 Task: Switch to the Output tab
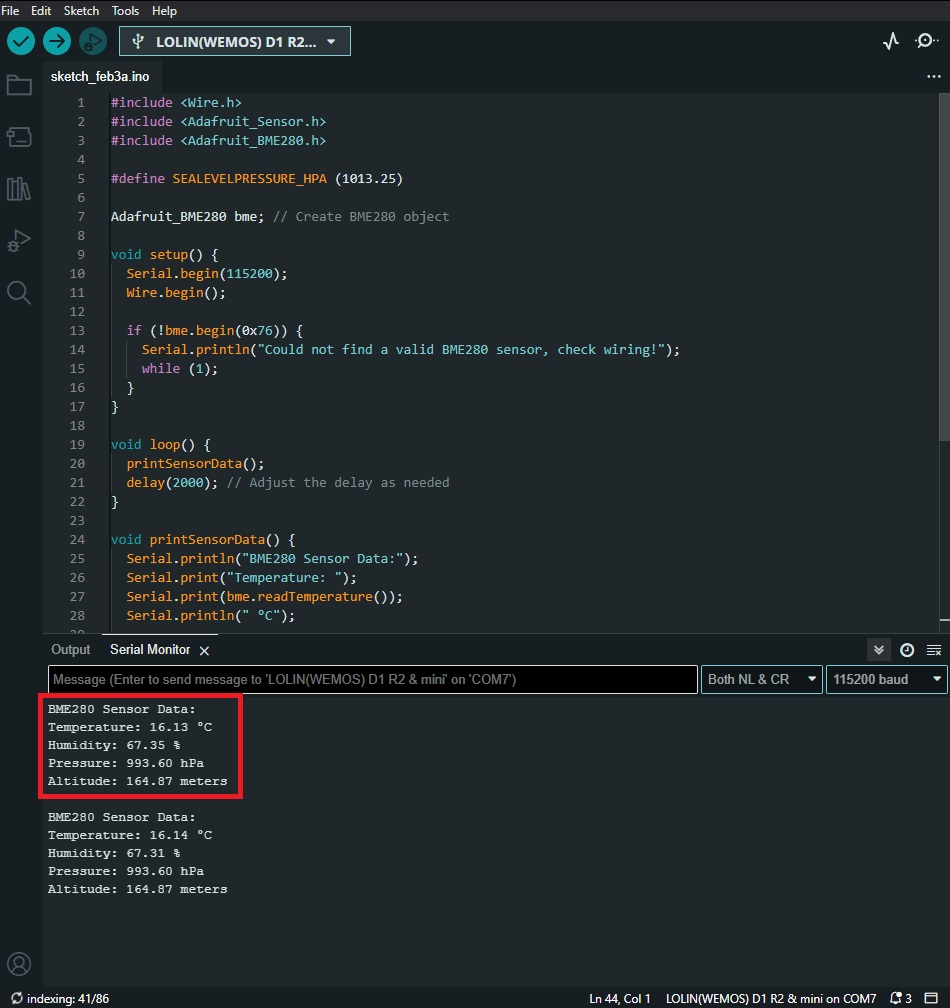pos(71,650)
